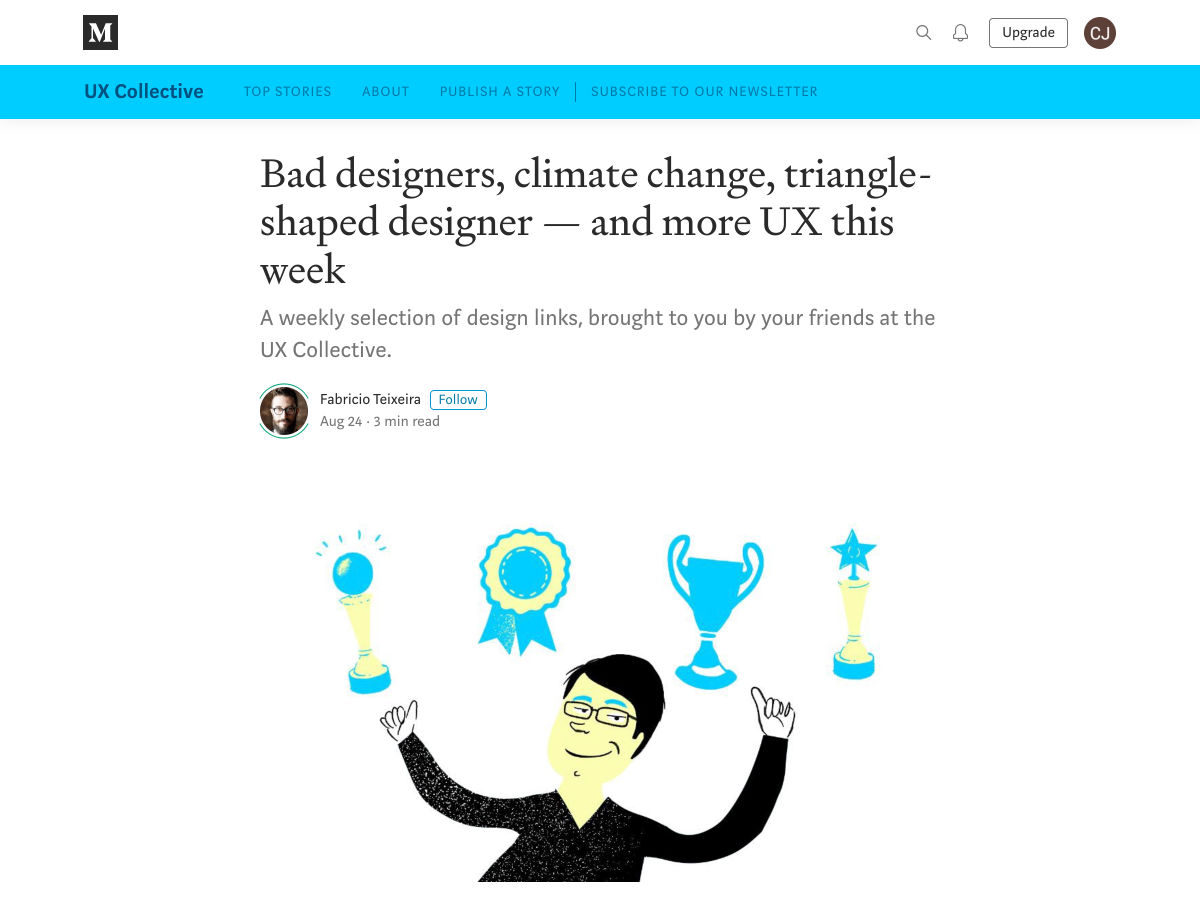Click the blue trophy cup illustration
The width and height of the screenshot is (1200, 900).
(714, 605)
